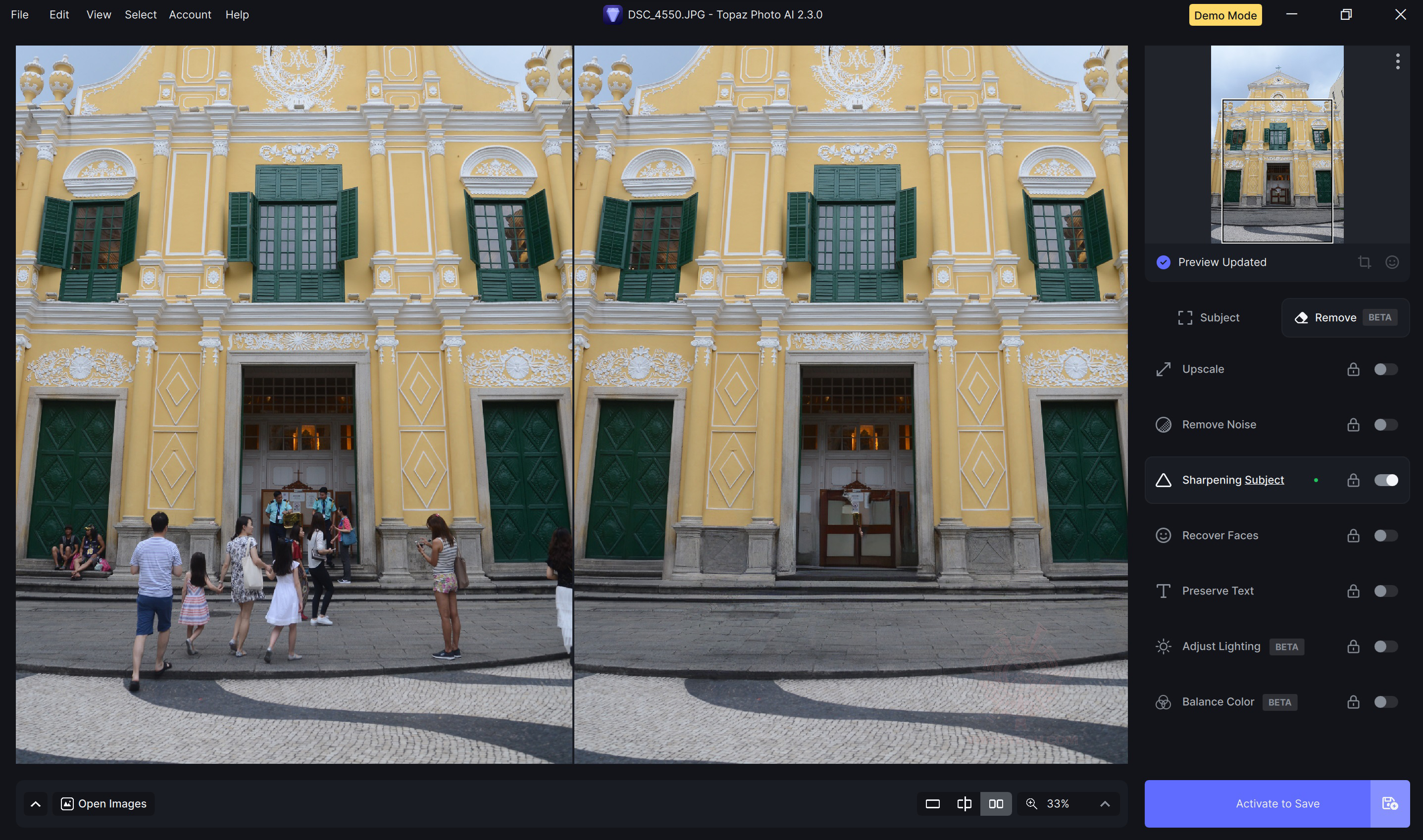Viewport: 1423px width, 840px height.
Task: Open the Select menu
Action: [x=141, y=15]
